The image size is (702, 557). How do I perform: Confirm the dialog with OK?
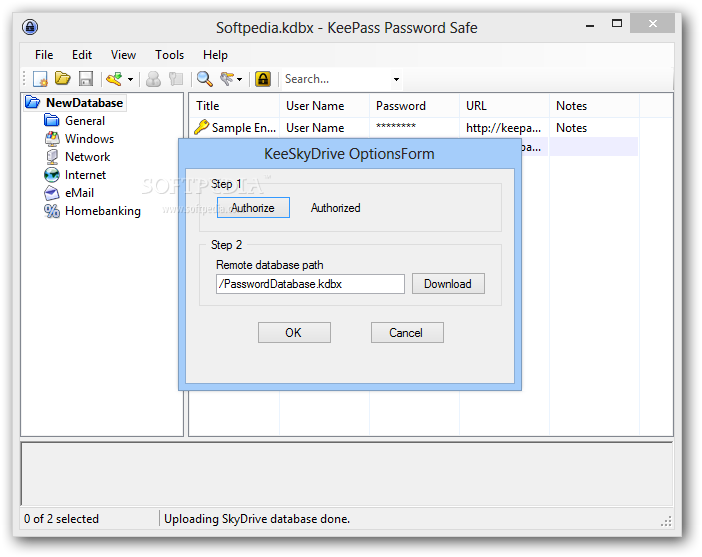tap(294, 333)
